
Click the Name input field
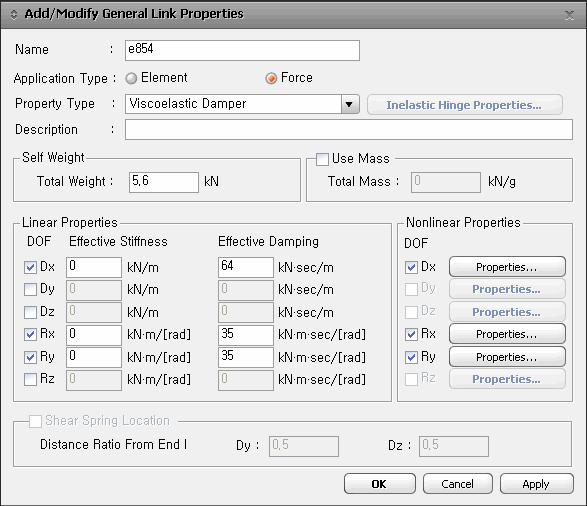(x=242, y=51)
